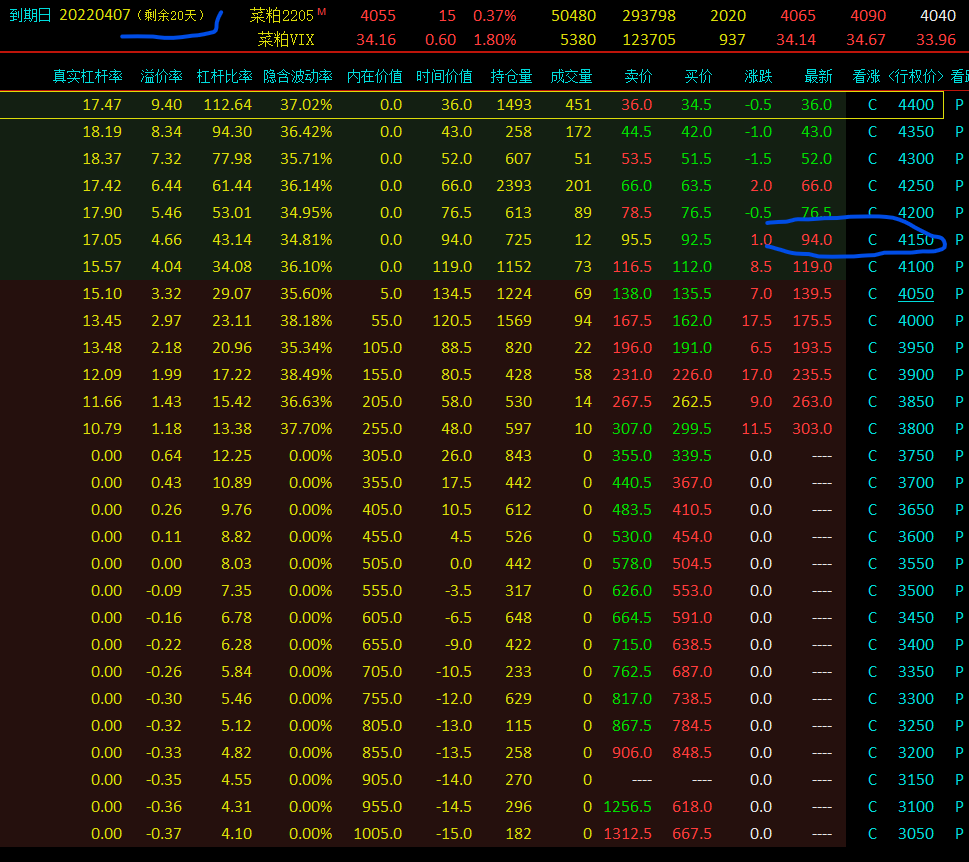Sort by the 隐含波动率 column header
969x862 pixels.
pos(297,77)
